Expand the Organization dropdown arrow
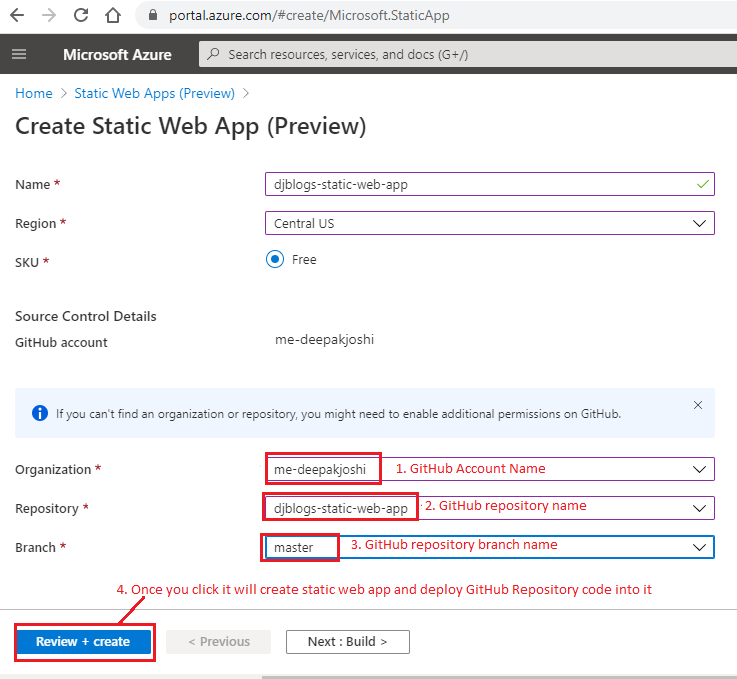 pyautogui.click(x=699, y=469)
